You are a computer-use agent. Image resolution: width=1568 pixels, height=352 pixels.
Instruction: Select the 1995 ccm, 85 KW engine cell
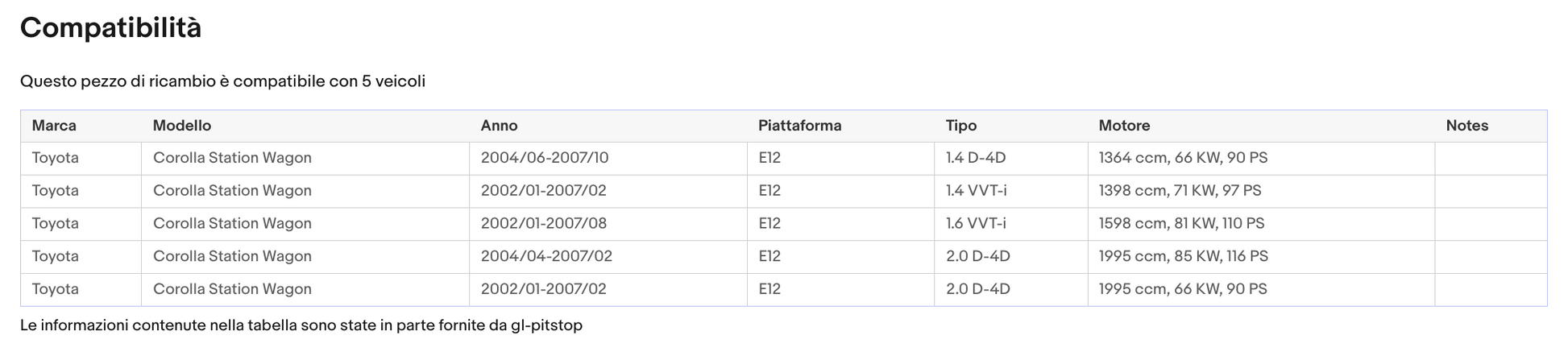(1261, 256)
